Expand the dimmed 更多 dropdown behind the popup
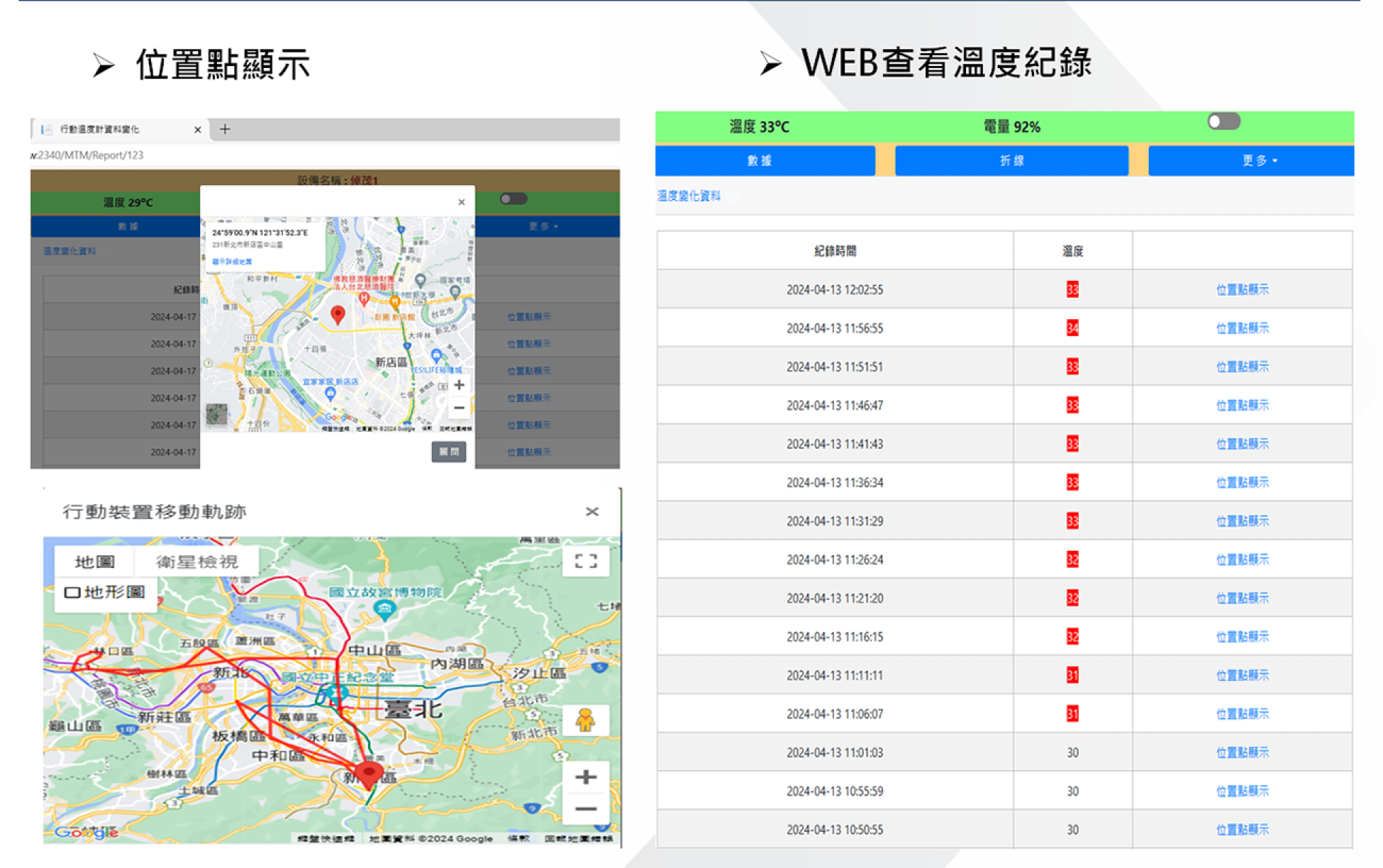Image resolution: width=1383 pixels, height=868 pixels. click(543, 226)
